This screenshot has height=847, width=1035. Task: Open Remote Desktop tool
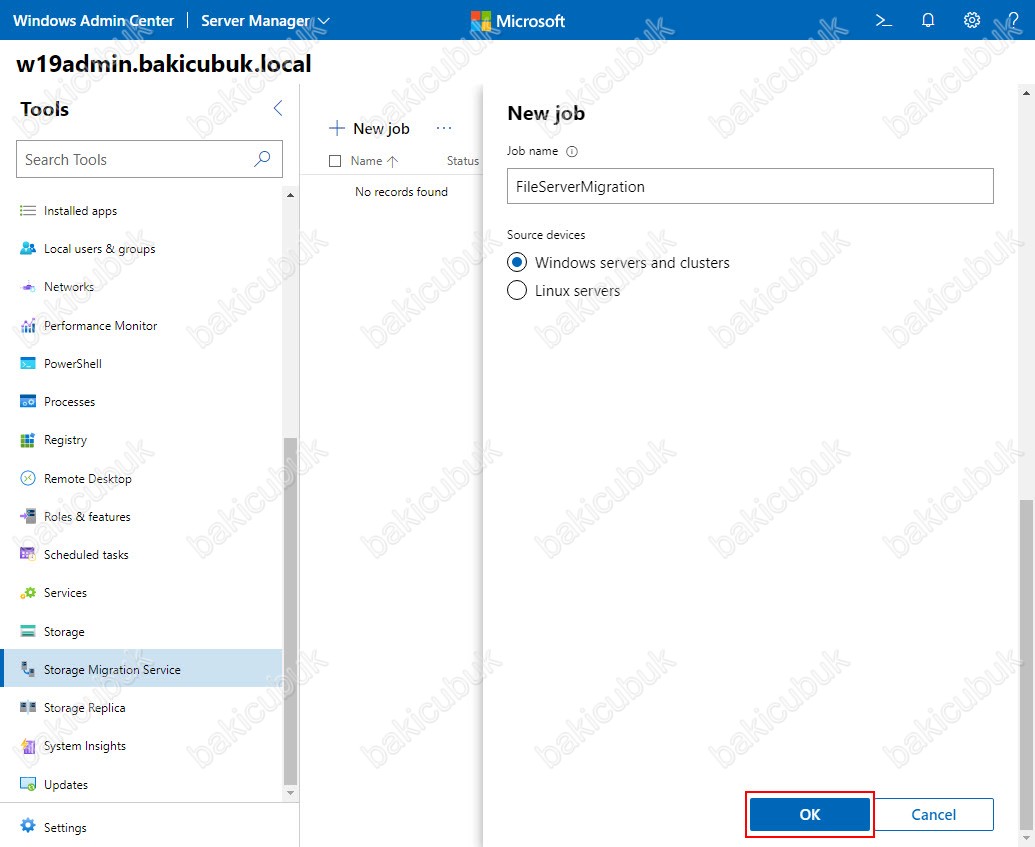click(x=143, y=478)
